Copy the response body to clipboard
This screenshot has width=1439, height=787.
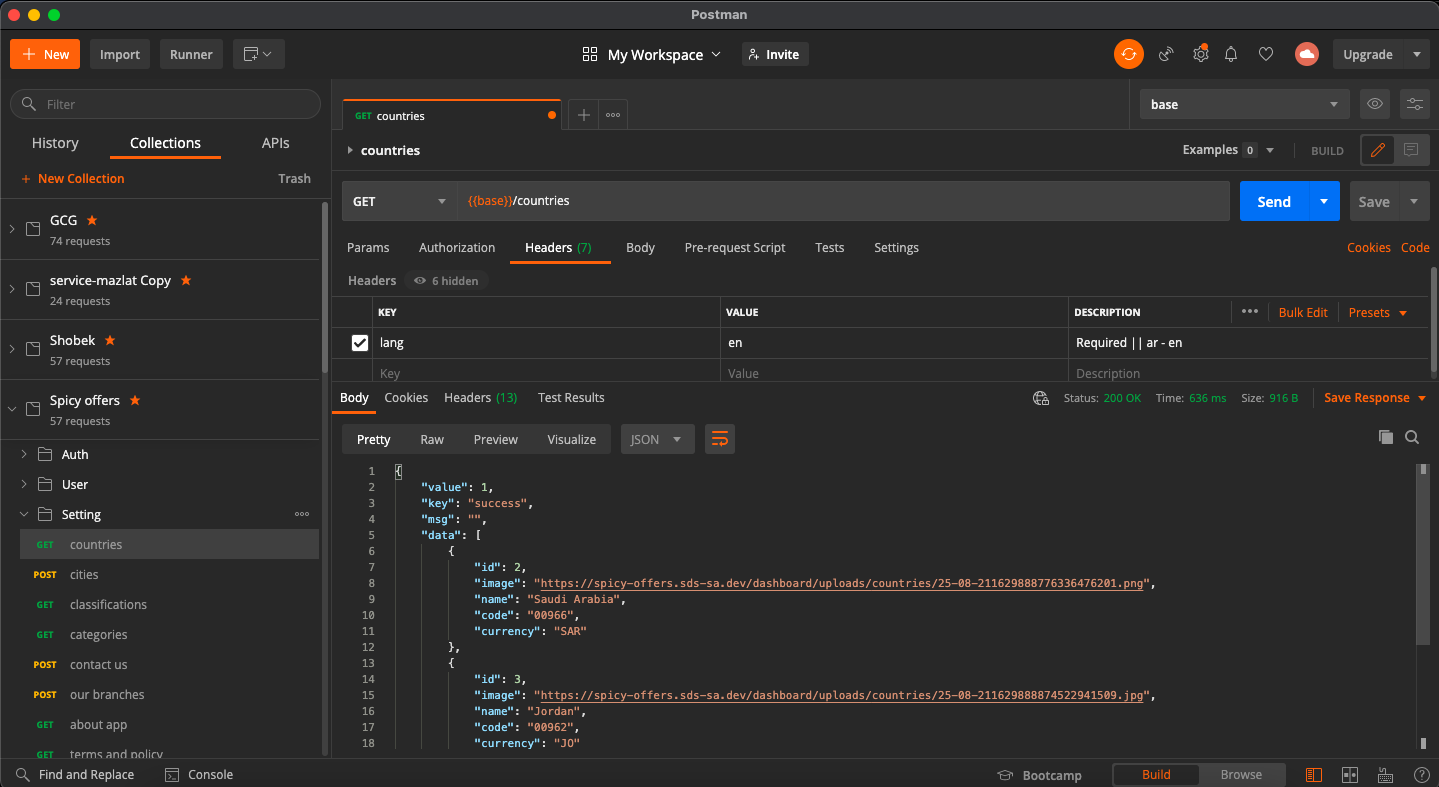[1386, 437]
